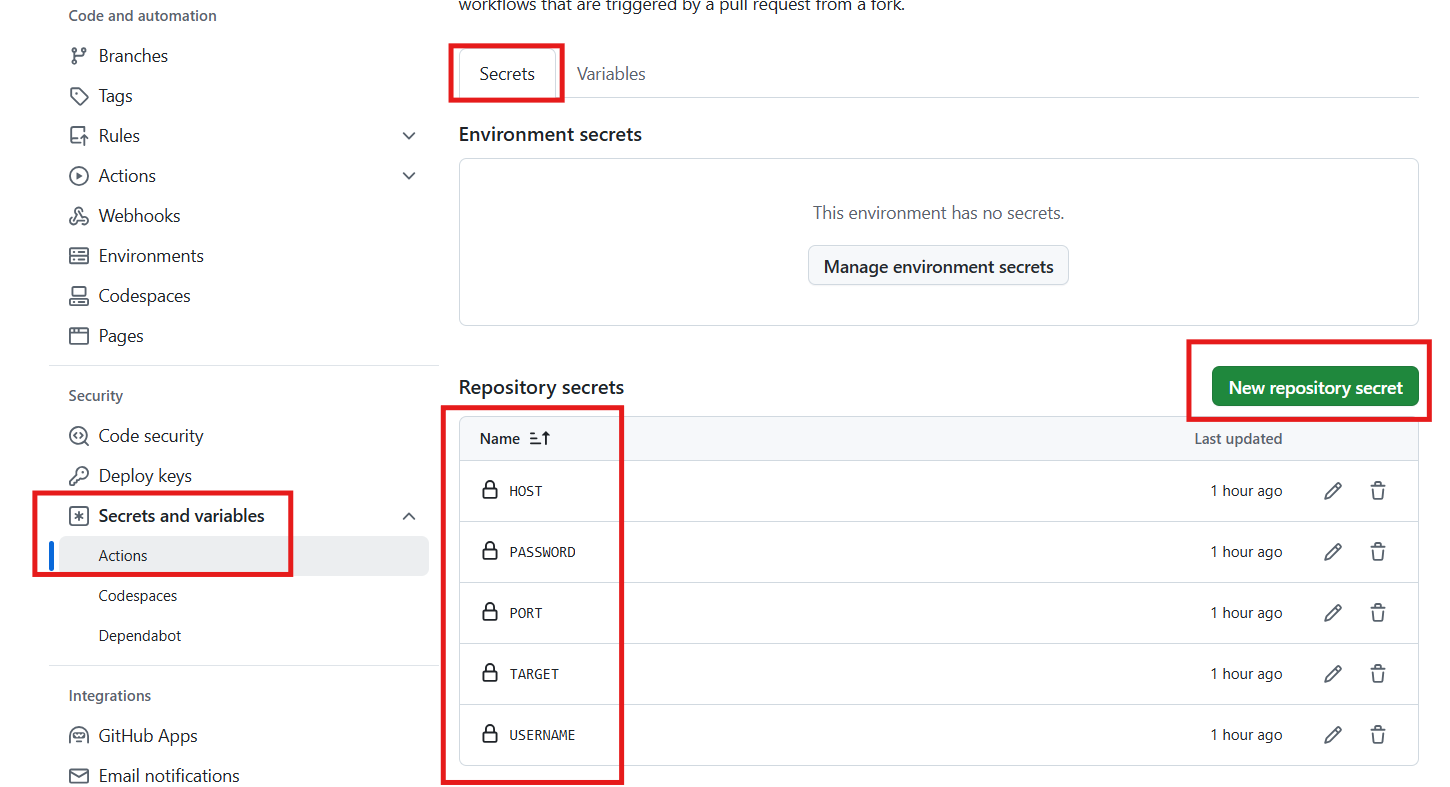Collapse Secrets and variables chevron
This screenshot has width=1450, height=787.
409,516
